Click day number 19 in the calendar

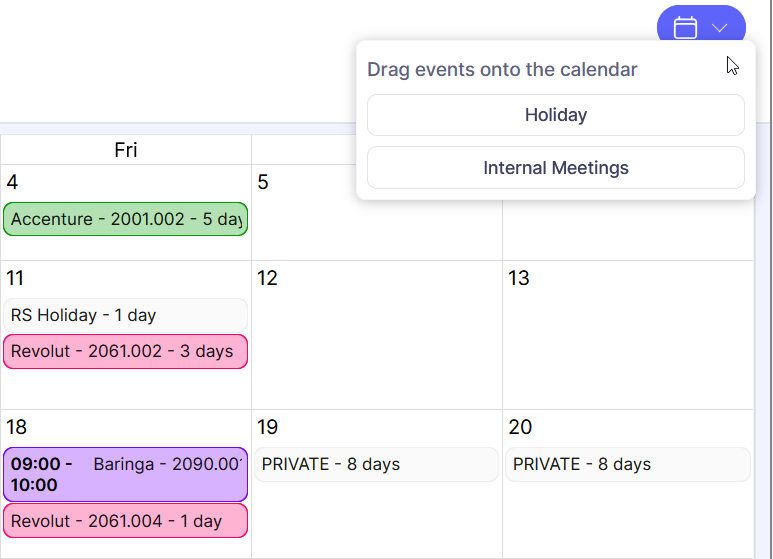267,427
